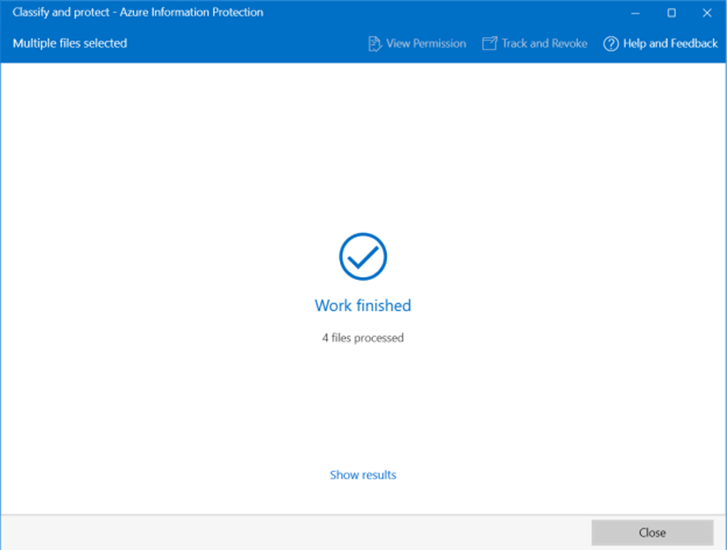Click the Track and Revoke label
This screenshot has height=550, width=727.
(544, 44)
